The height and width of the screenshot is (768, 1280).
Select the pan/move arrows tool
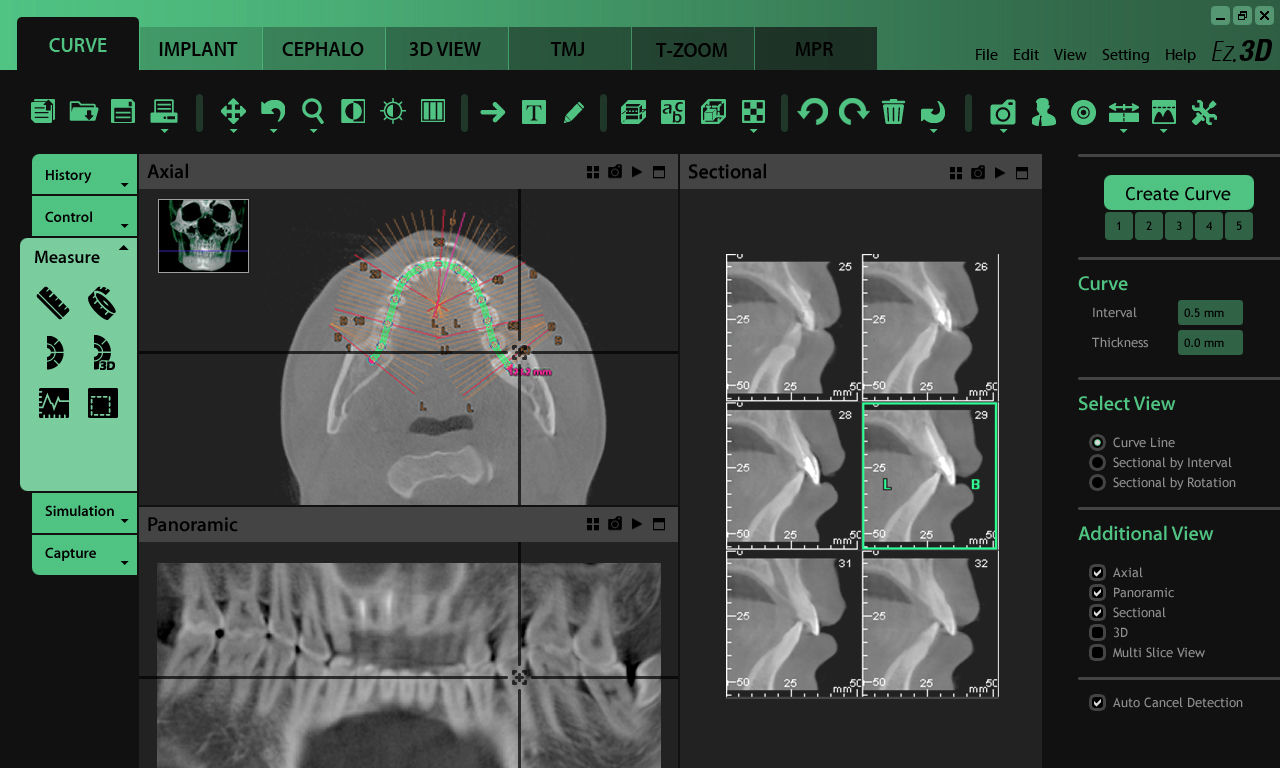click(x=233, y=111)
